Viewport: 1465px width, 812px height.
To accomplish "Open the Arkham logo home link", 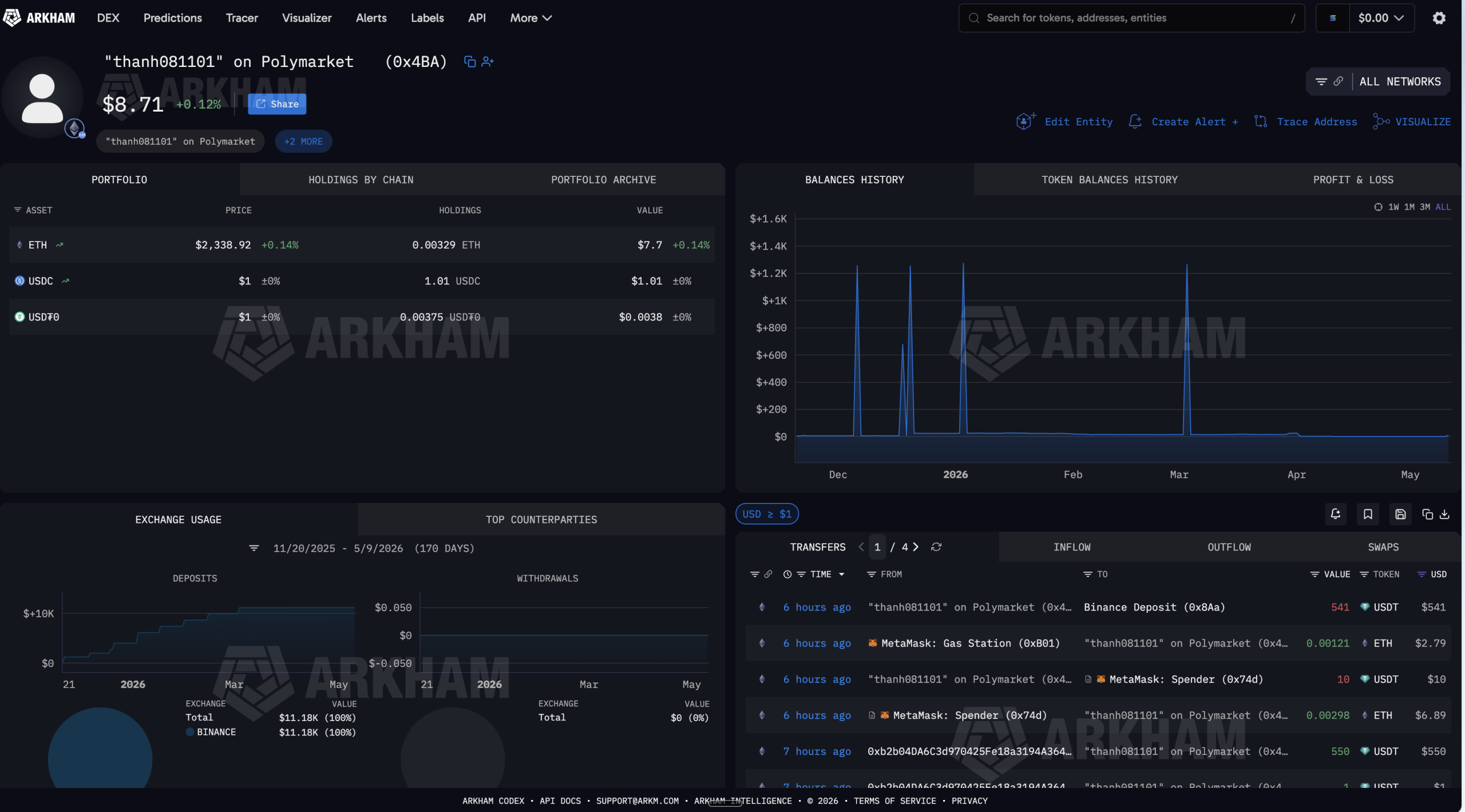I will click(x=39, y=18).
